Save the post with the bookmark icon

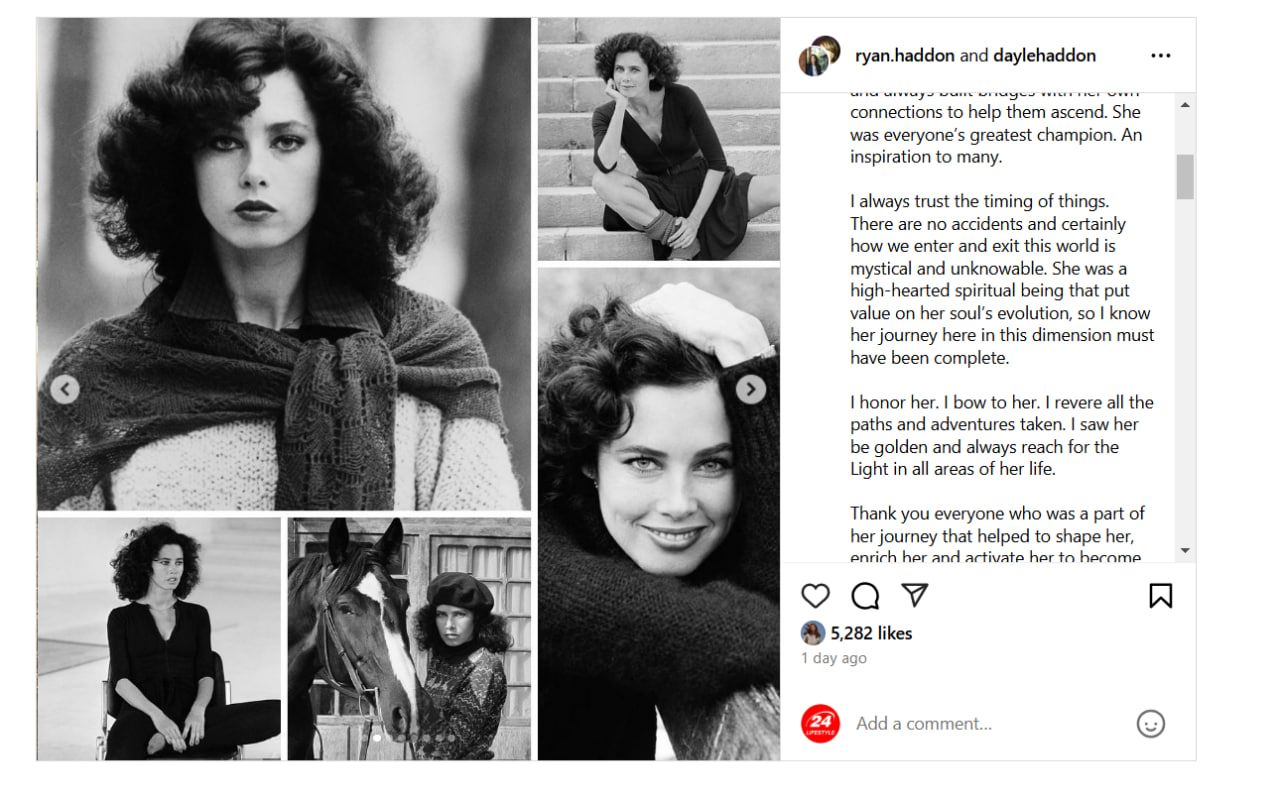click(x=1160, y=596)
